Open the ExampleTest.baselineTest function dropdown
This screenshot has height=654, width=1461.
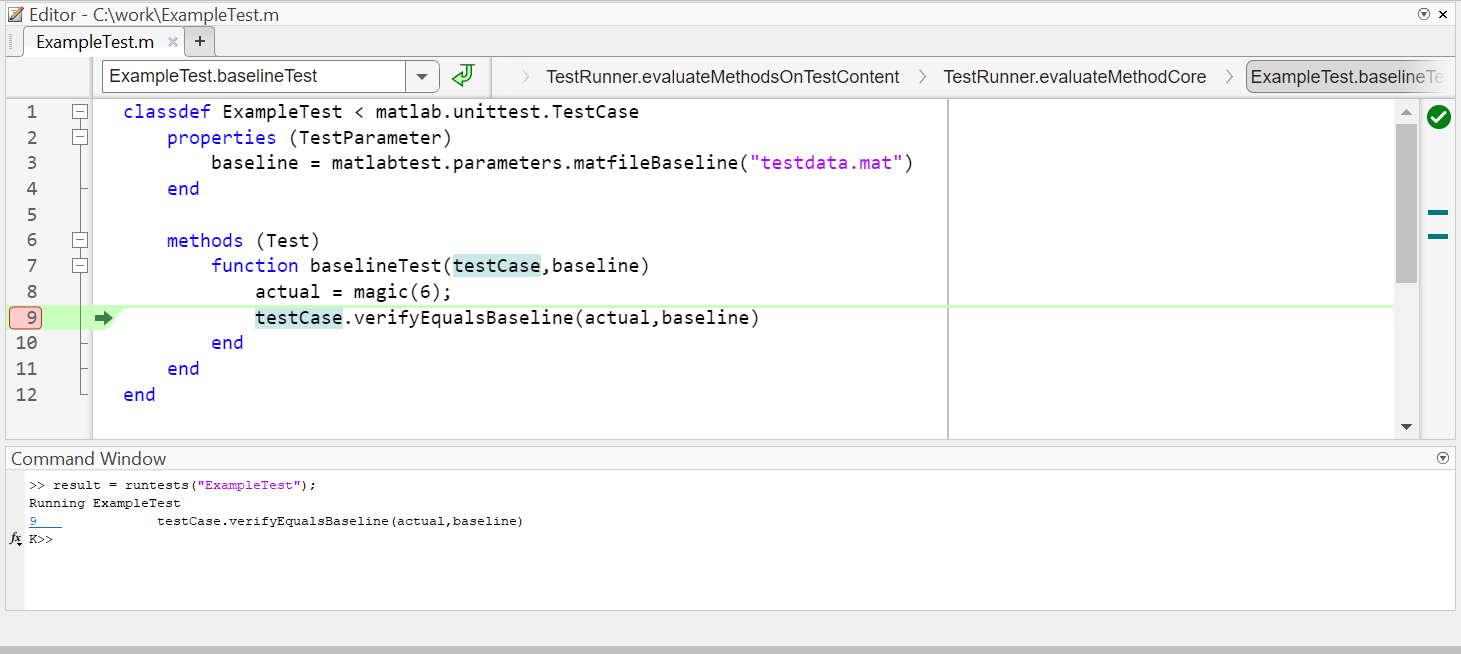pos(422,76)
